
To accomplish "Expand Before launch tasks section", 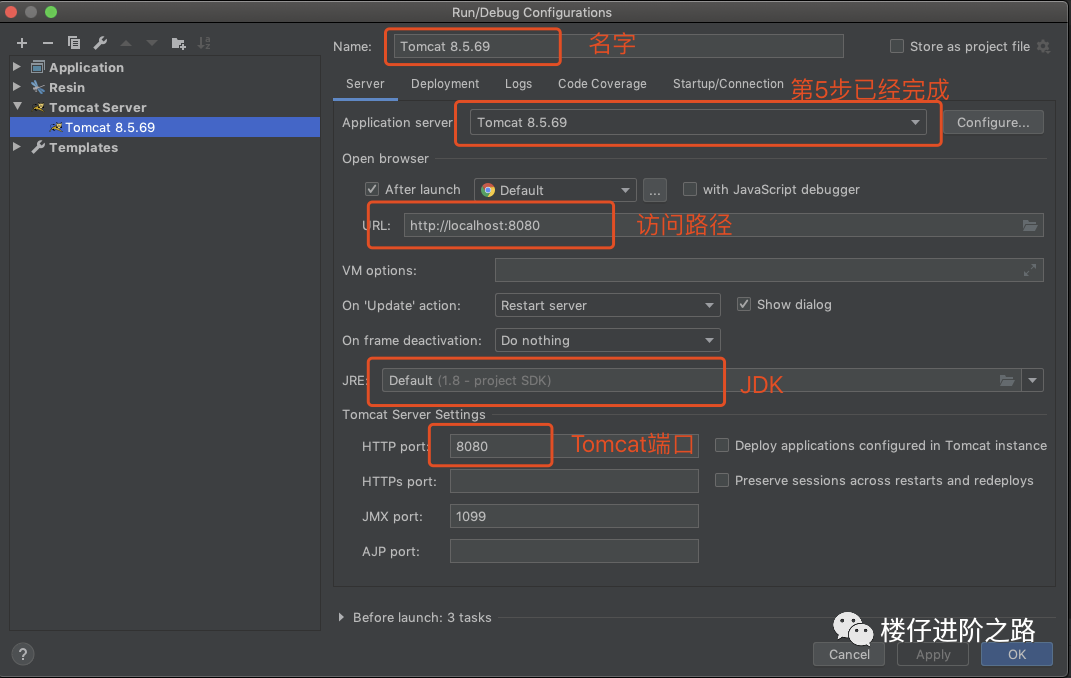I will pos(341,617).
